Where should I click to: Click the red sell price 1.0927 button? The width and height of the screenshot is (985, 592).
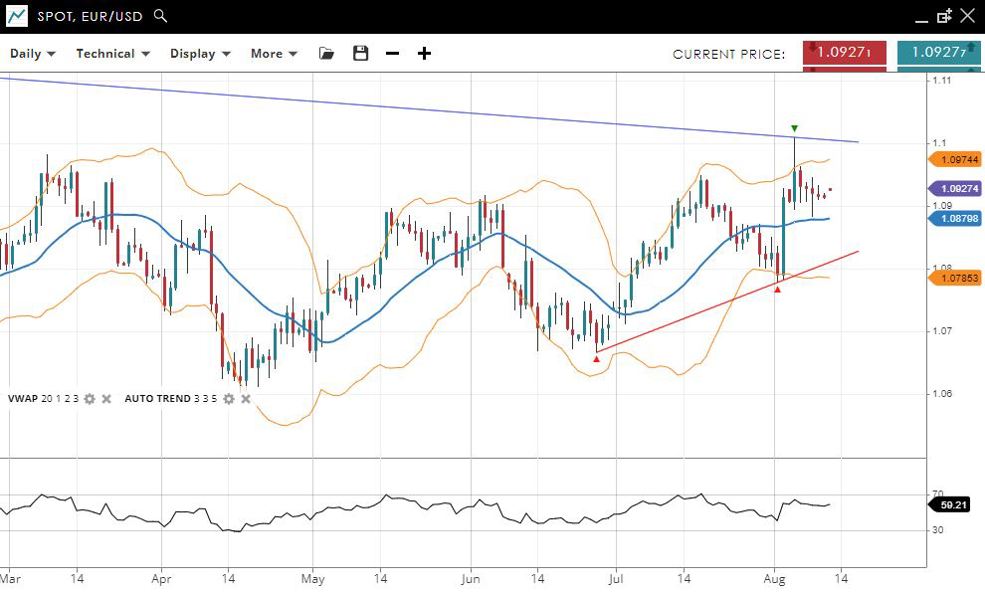845,53
